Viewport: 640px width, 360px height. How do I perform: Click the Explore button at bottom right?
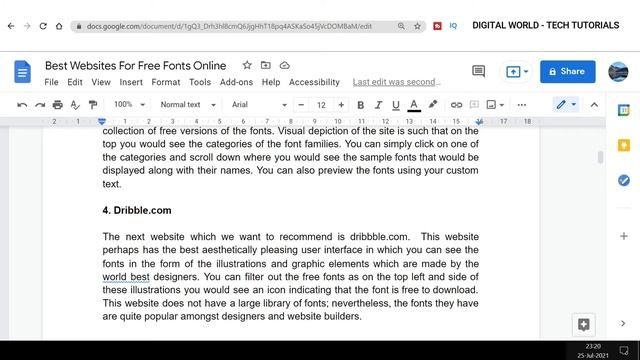(x=584, y=324)
